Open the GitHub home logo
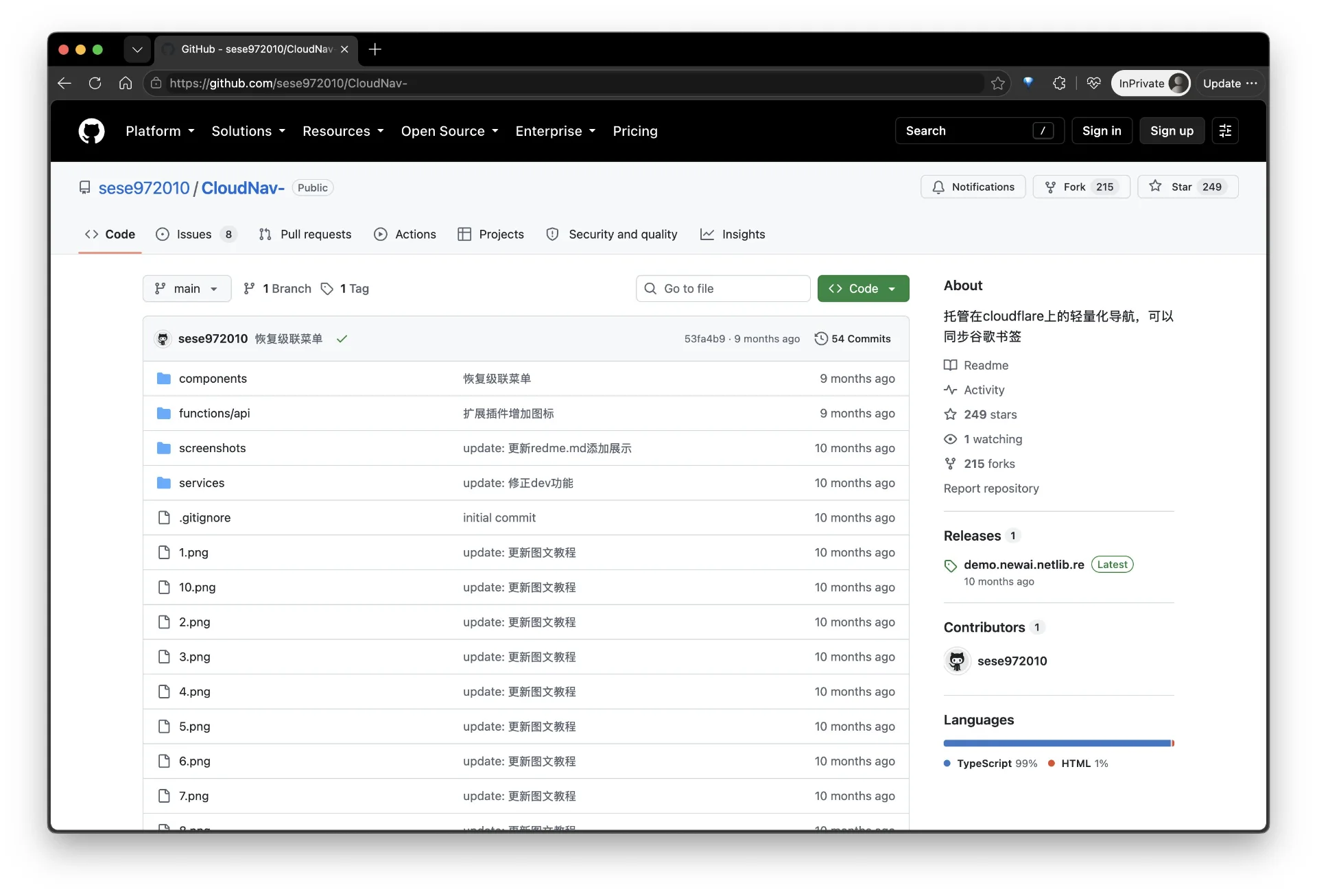Image resolution: width=1317 pixels, height=896 pixels. click(91, 131)
